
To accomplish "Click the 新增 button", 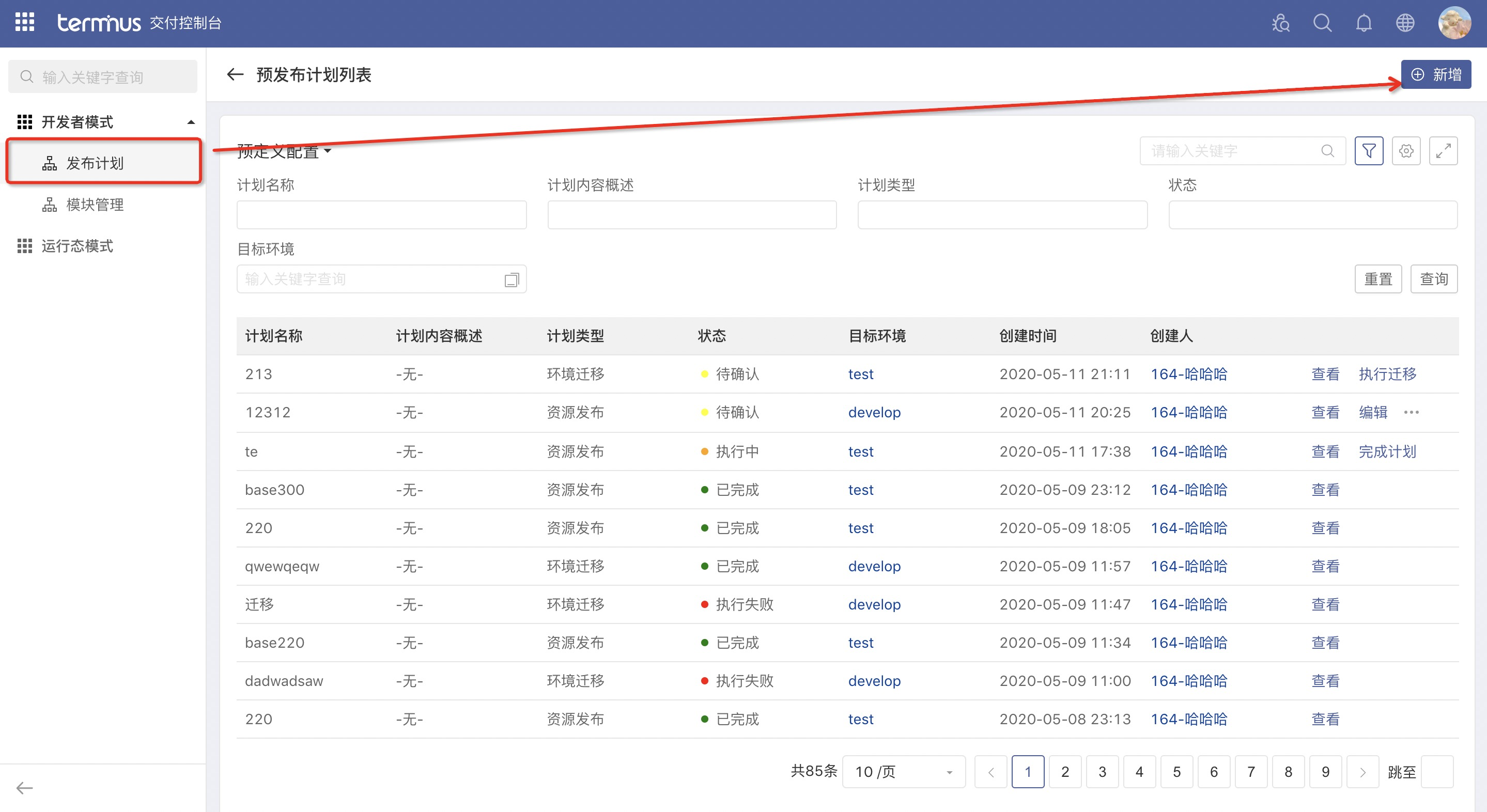I will tap(1436, 74).
